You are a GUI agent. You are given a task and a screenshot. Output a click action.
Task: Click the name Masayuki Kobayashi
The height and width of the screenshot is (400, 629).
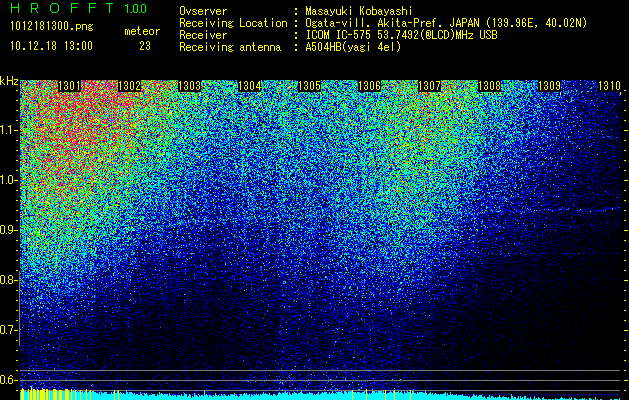359,12
